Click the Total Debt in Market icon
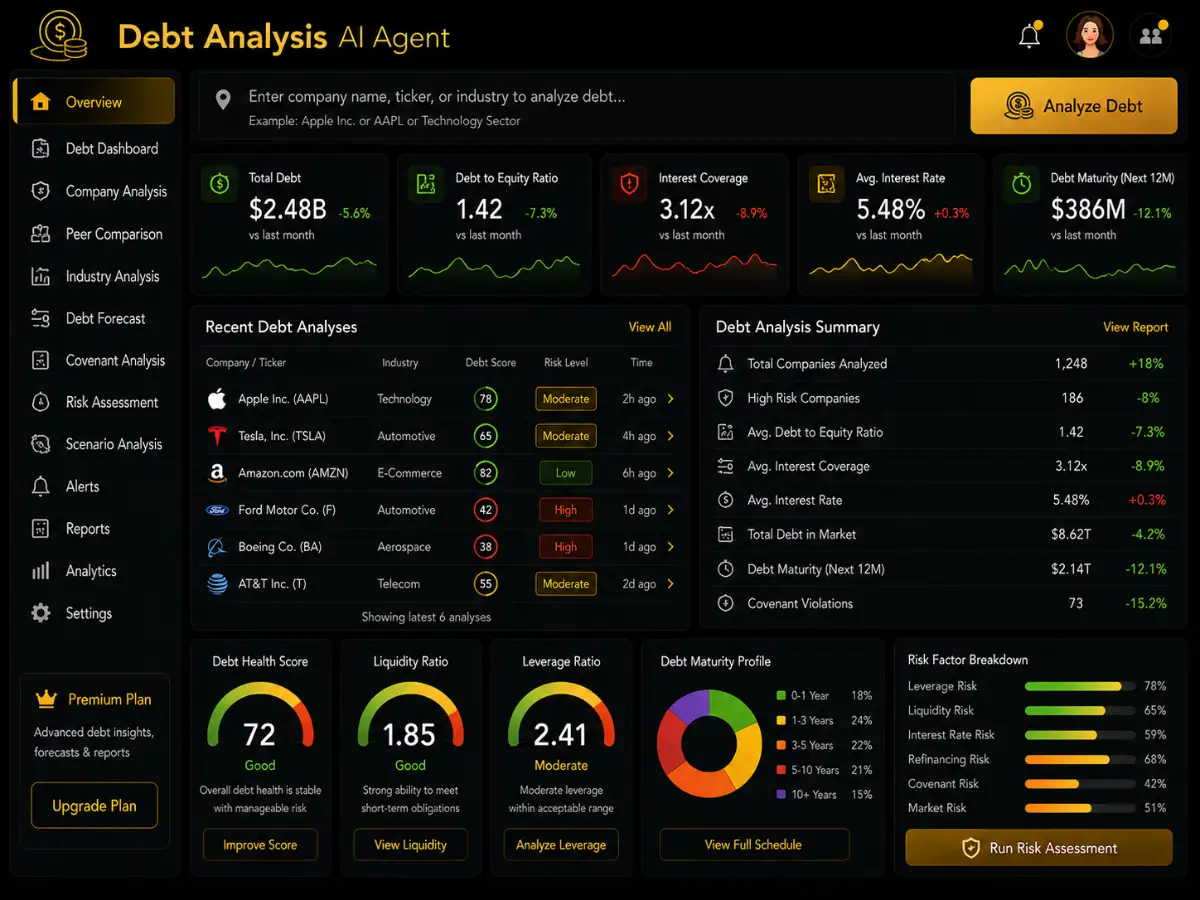The width and height of the screenshot is (1200, 900). [x=726, y=534]
